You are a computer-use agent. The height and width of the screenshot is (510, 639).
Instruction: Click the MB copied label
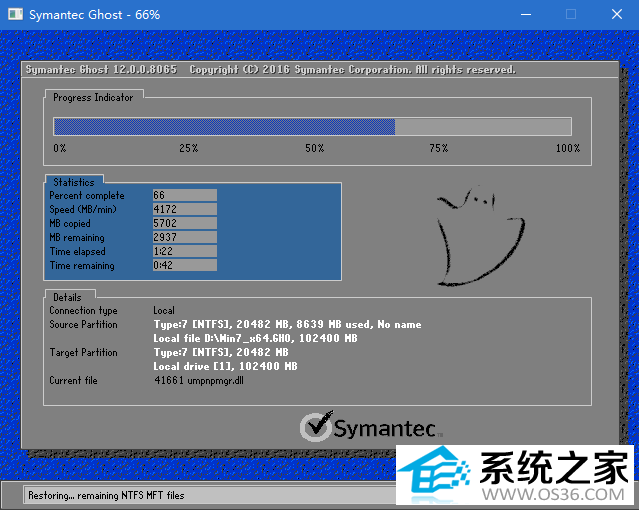(x=70, y=223)
